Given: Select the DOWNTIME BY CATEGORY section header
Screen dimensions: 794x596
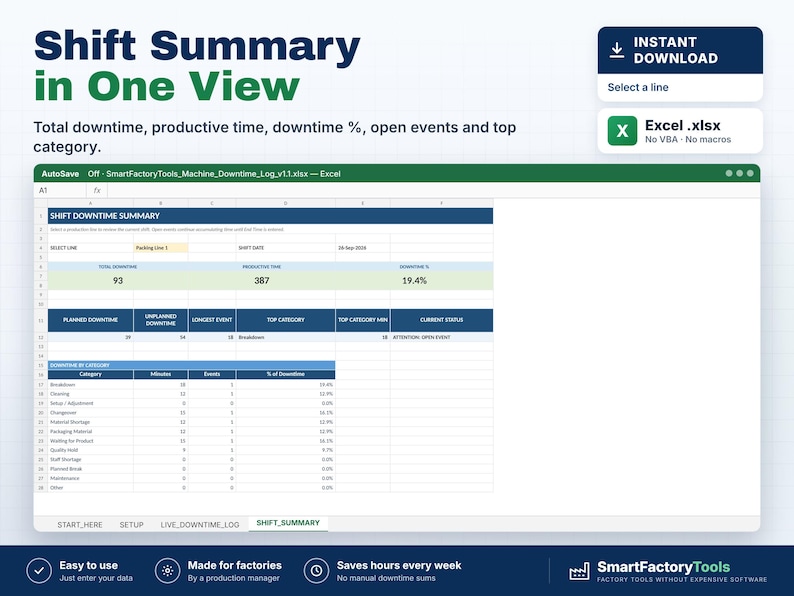Looking at the screenshot, I should (x=191, y=365).
